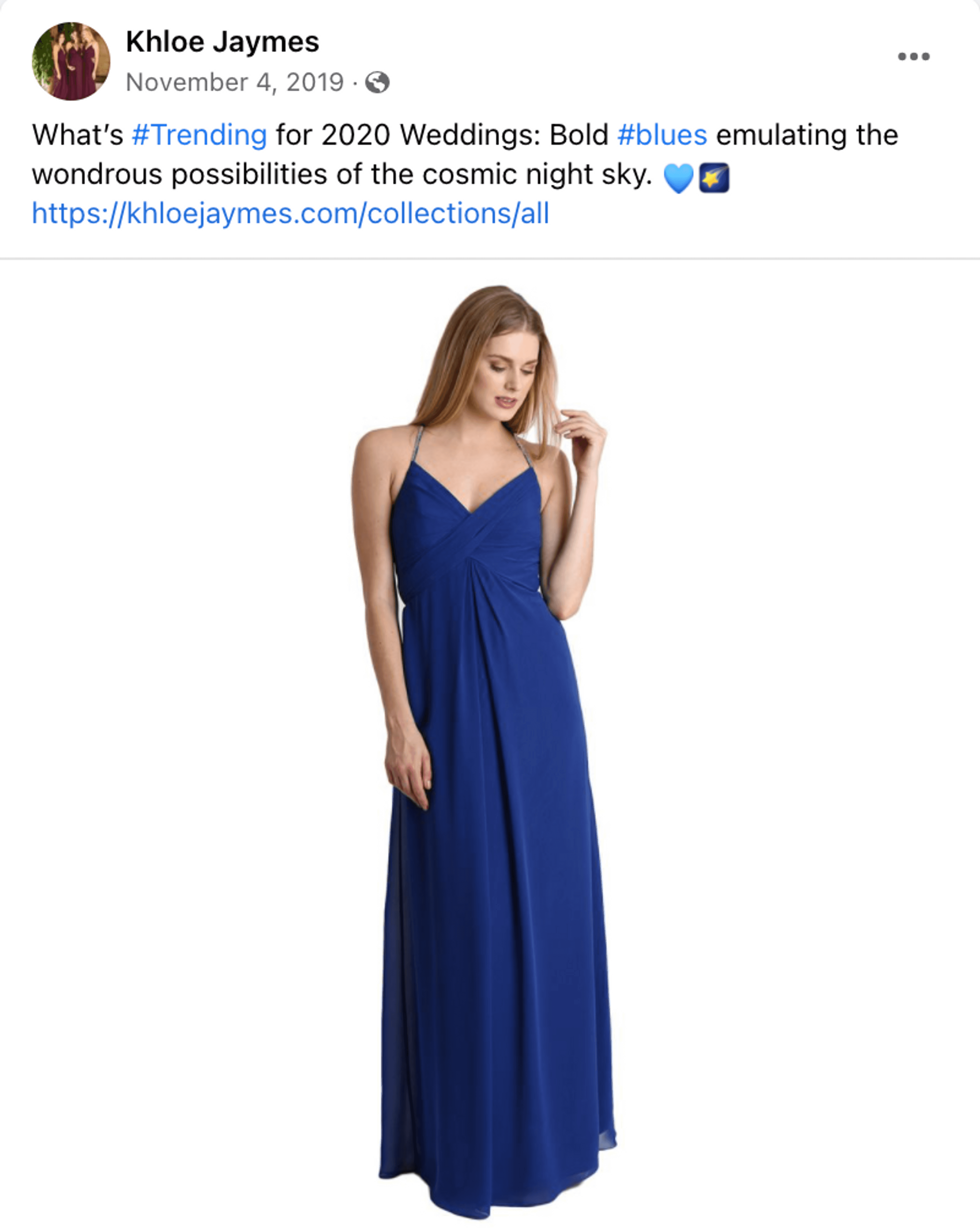This screenshot has width=980, height=1228.
Task: Click the shooting star emoji
Action: pyautogui.click(x=714, y=178)
